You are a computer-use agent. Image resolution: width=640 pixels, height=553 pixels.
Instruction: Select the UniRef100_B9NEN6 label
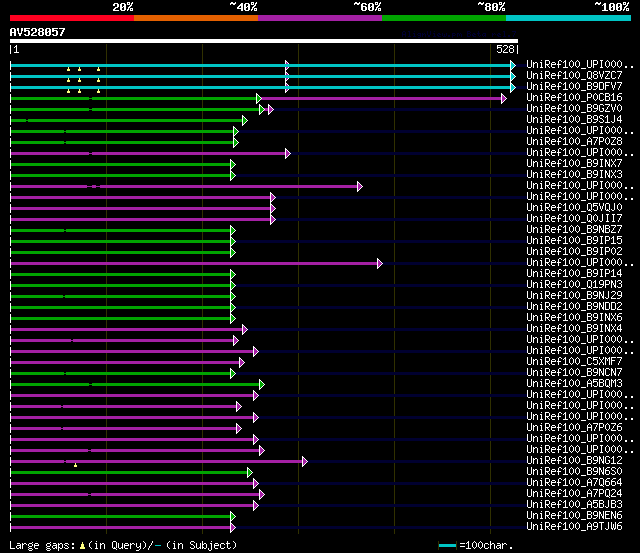[x=574, y=516]
